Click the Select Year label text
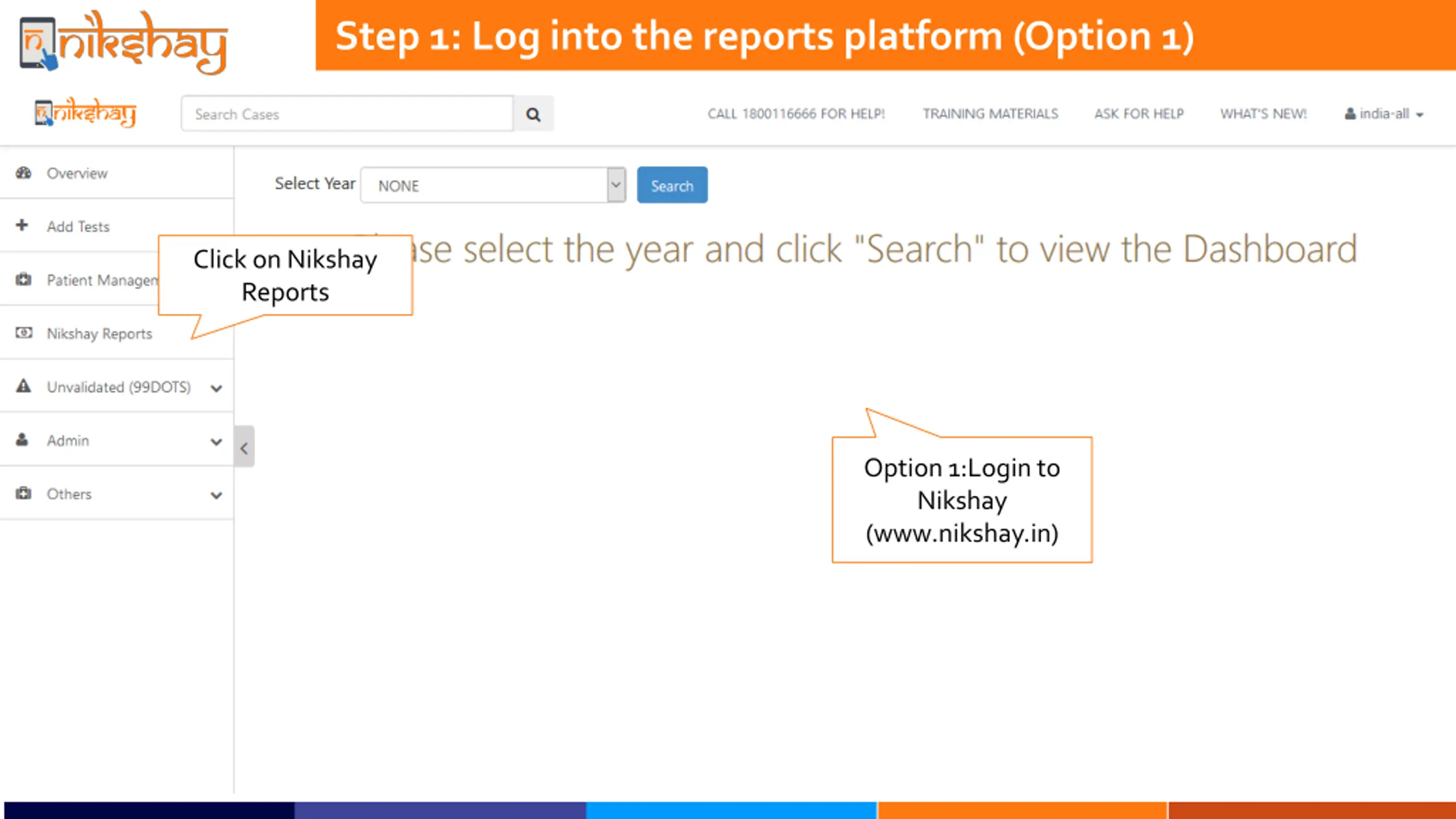The image size is (1456, 819). (315, 184)
